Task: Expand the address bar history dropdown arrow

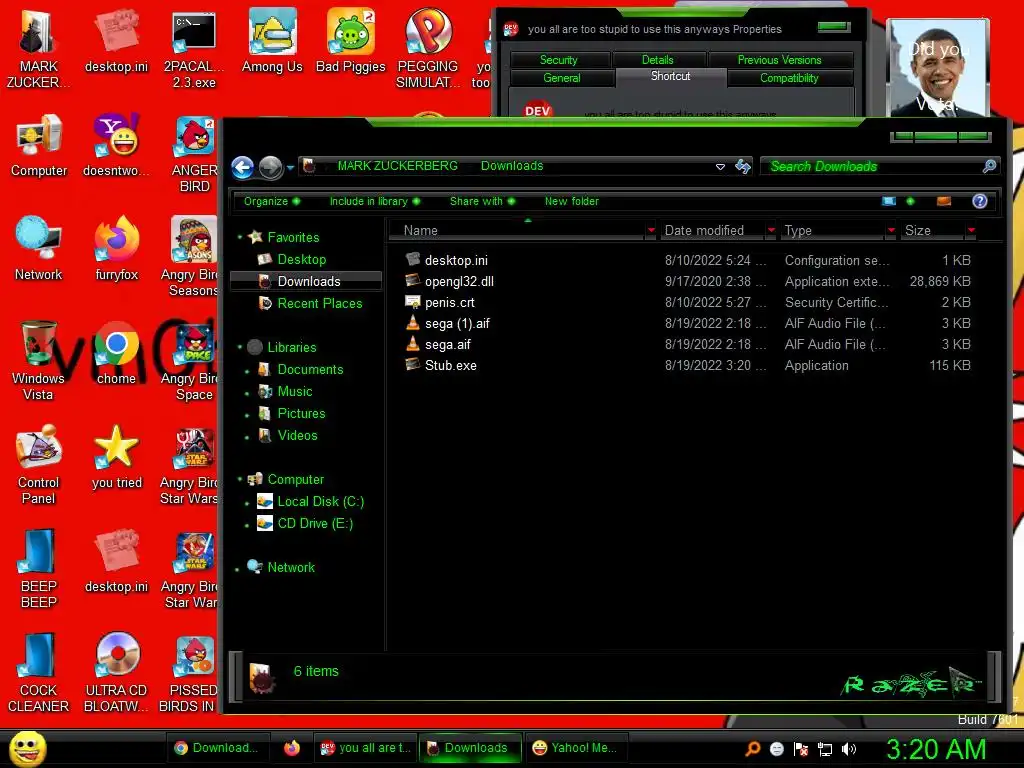Action: (x=720, y=167)
